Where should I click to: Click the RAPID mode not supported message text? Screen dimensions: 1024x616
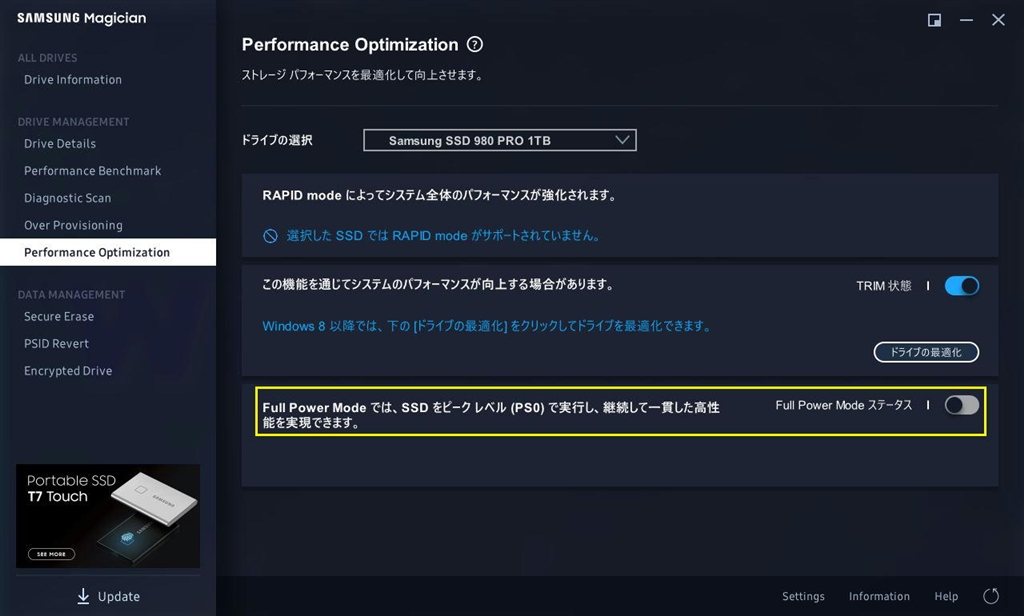443,236
